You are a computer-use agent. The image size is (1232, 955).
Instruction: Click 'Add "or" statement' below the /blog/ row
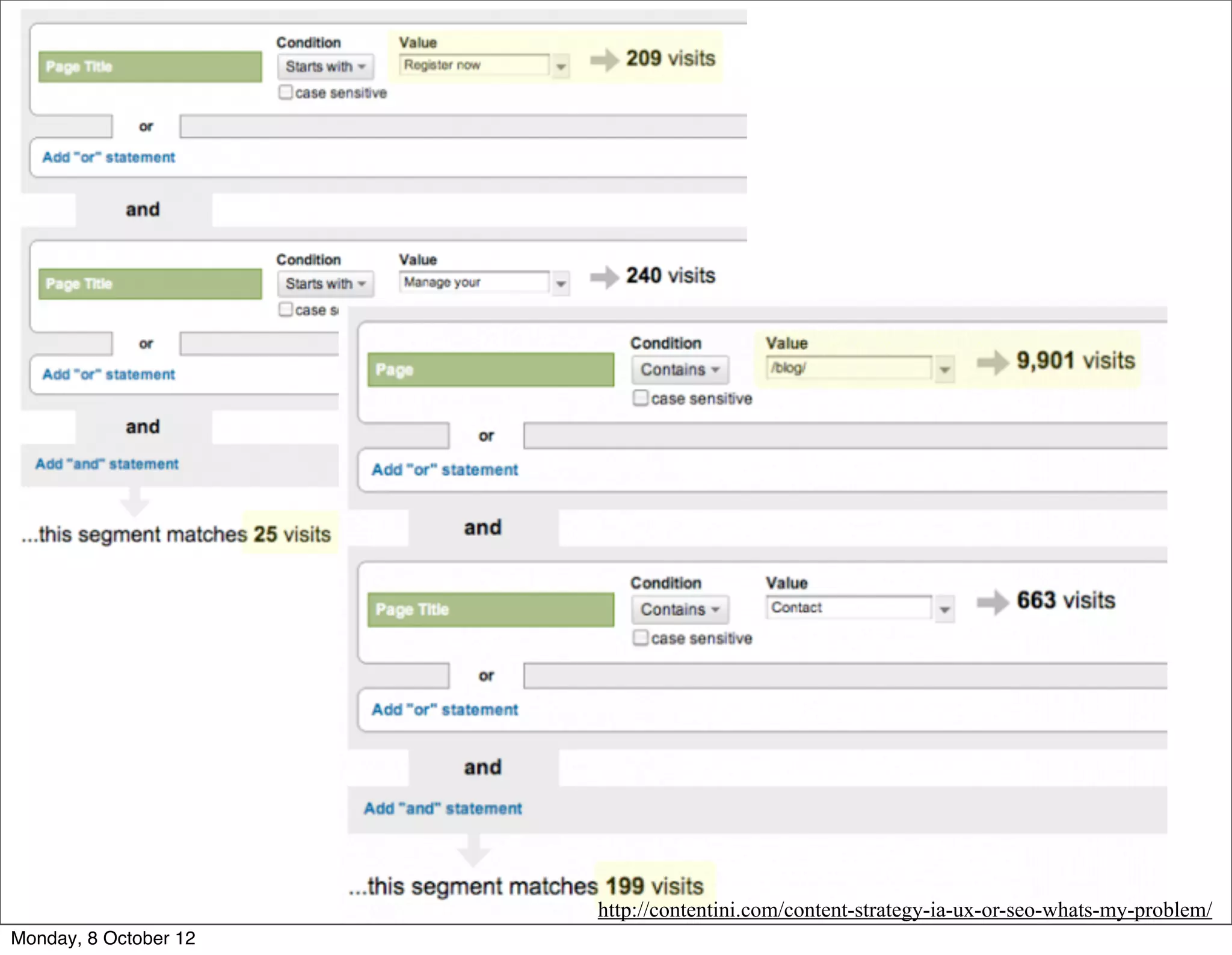[x=445, y=469]
